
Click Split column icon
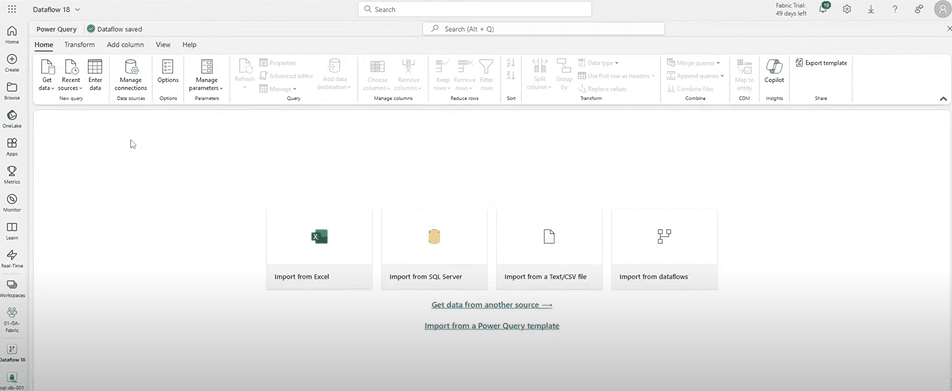(539, 66)
